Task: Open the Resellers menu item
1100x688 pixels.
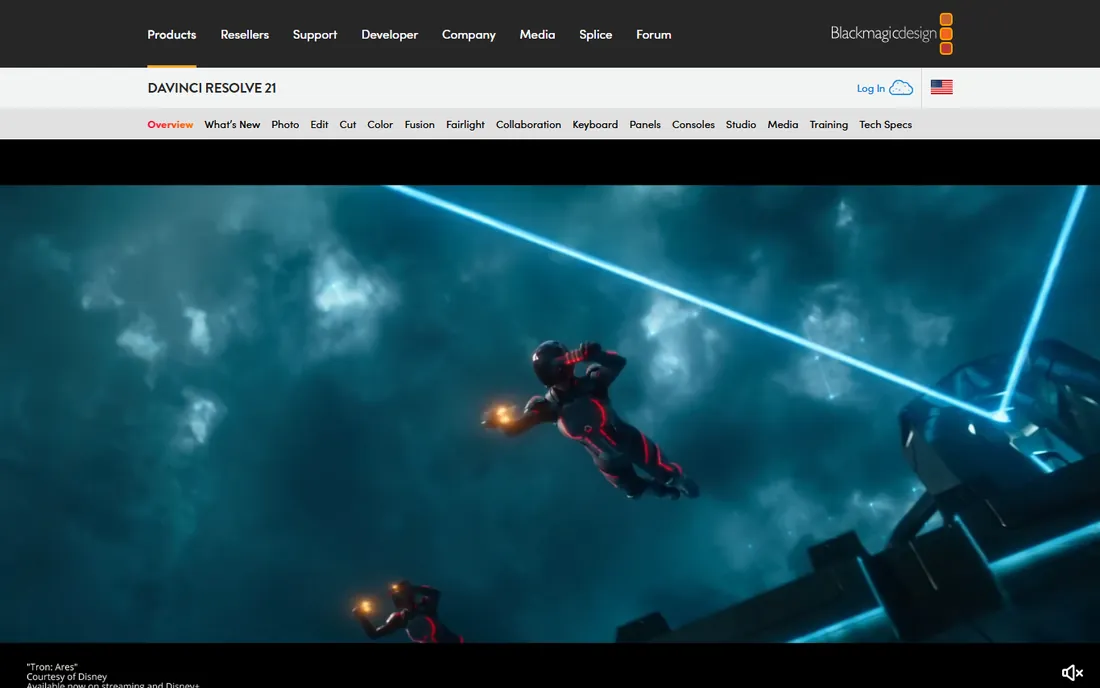Action: [x=245, y=34]
